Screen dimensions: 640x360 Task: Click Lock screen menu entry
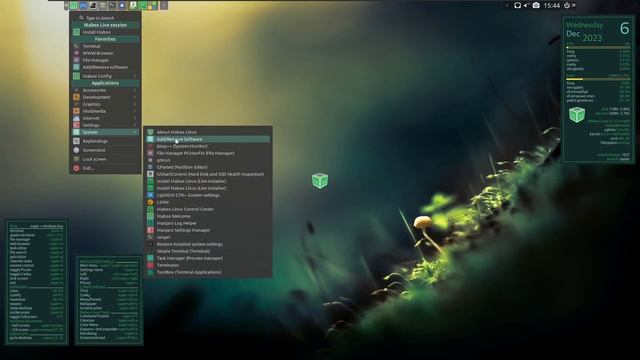pos(105,159)
